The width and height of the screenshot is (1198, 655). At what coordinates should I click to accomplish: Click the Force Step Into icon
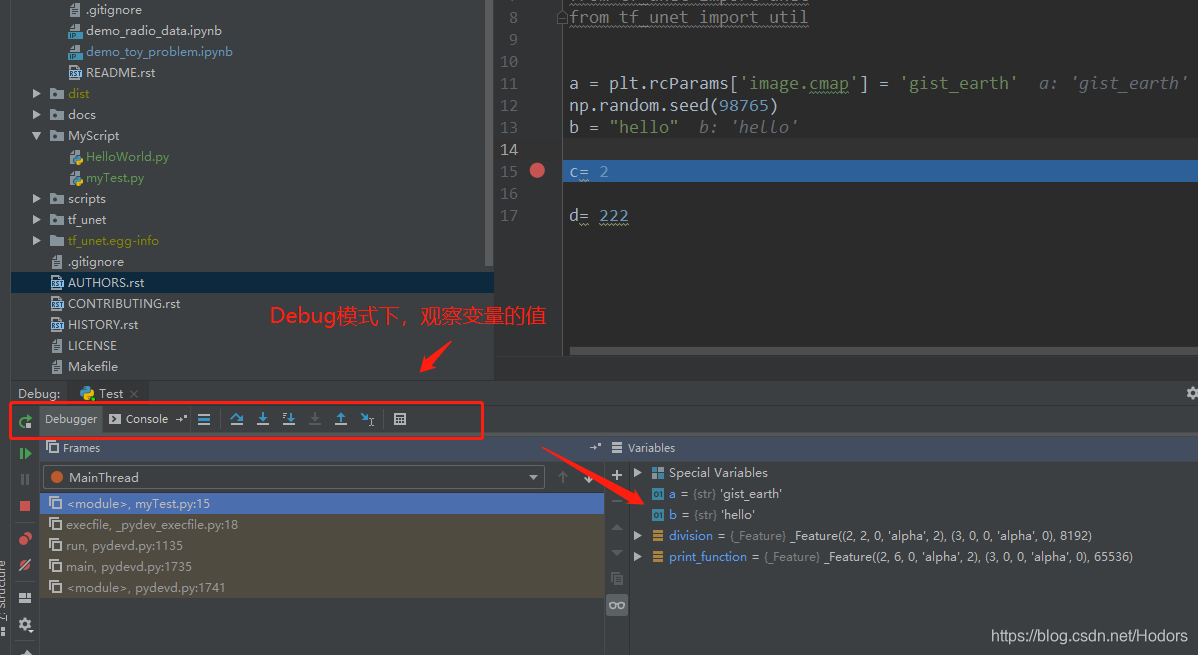click(315, 419)
